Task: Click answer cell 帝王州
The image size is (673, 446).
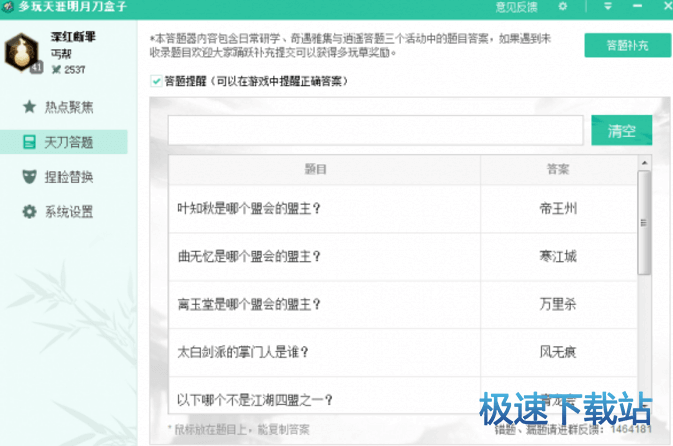Action: click(558, 209)
